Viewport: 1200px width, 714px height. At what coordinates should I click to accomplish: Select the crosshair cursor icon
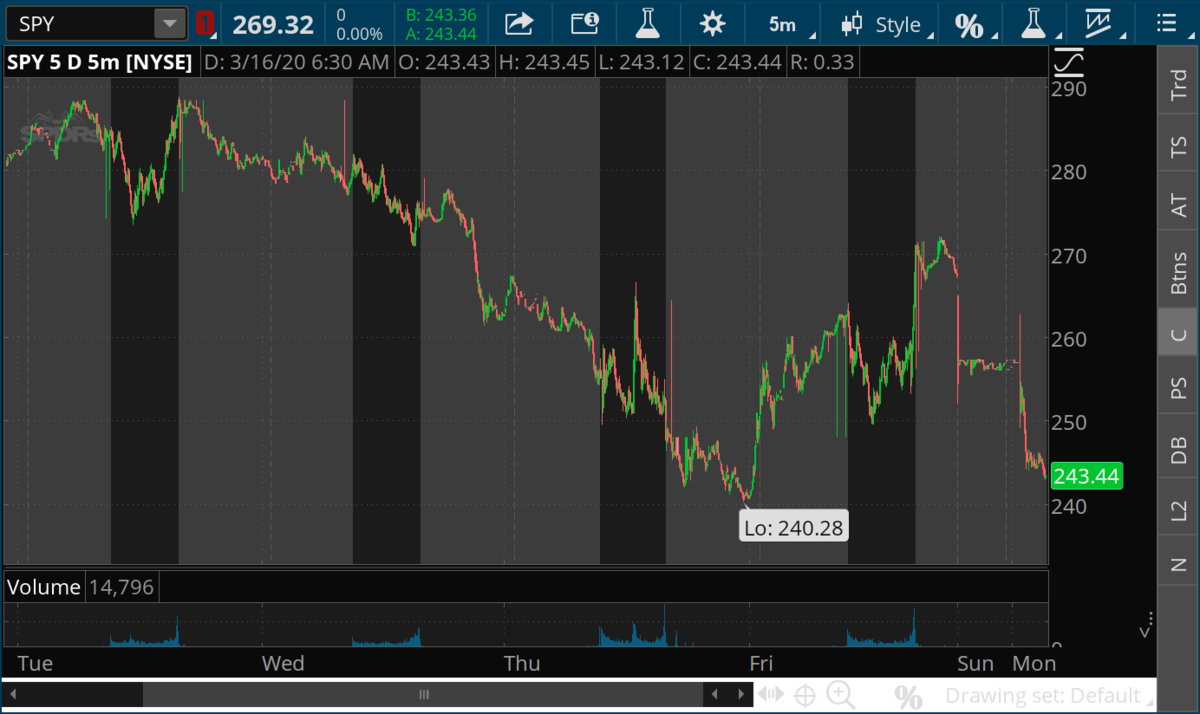click(x=805, y=695)
